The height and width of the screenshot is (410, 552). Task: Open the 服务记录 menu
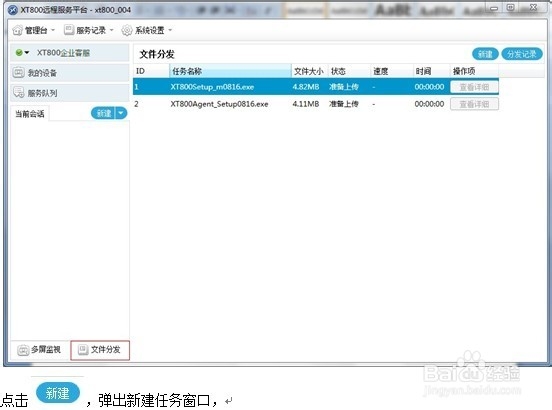[x=89, y=30]
